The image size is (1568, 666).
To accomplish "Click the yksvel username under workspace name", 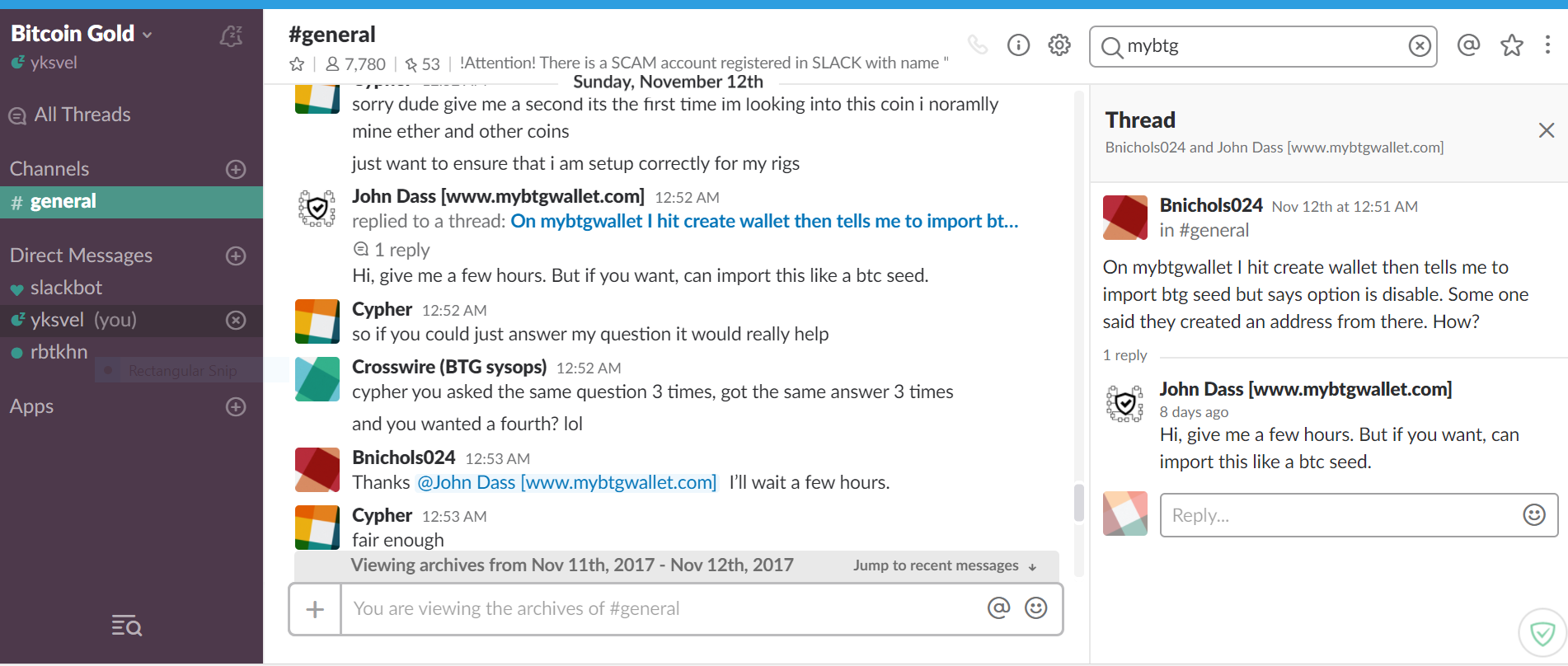I will click(x=54, y=63).
